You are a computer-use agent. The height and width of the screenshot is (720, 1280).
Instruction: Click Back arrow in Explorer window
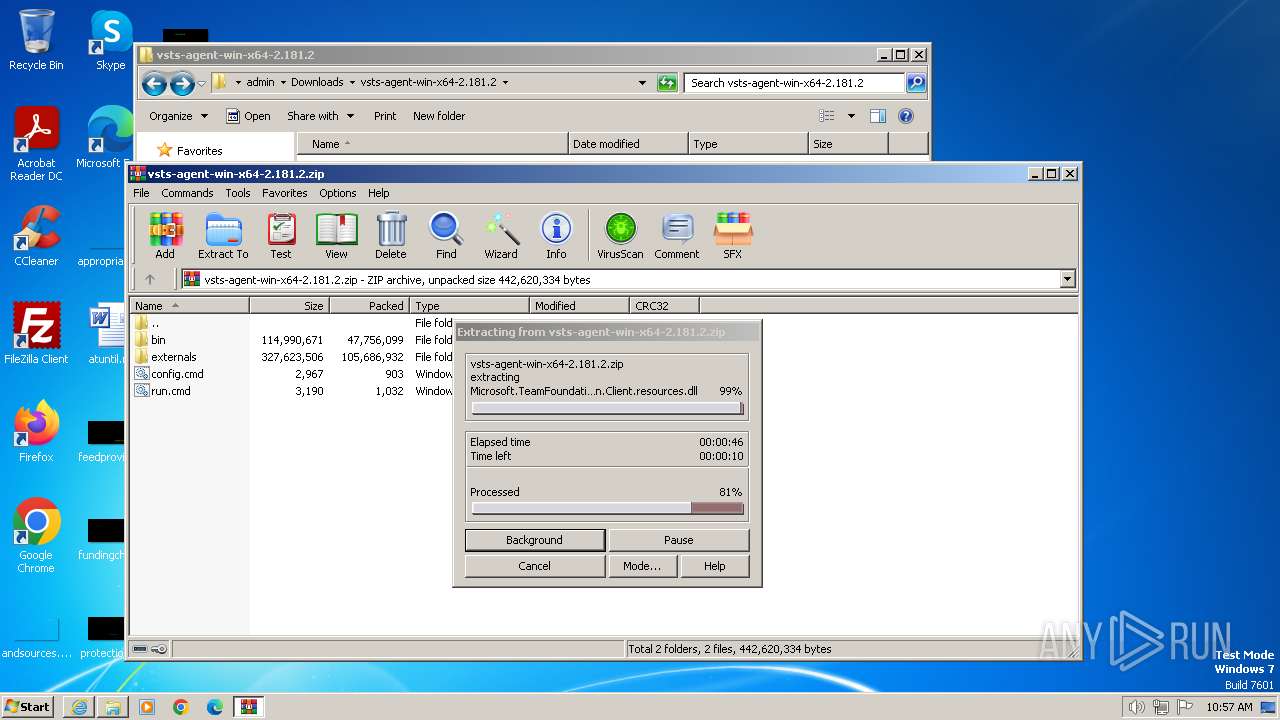[x=154, y=83]
